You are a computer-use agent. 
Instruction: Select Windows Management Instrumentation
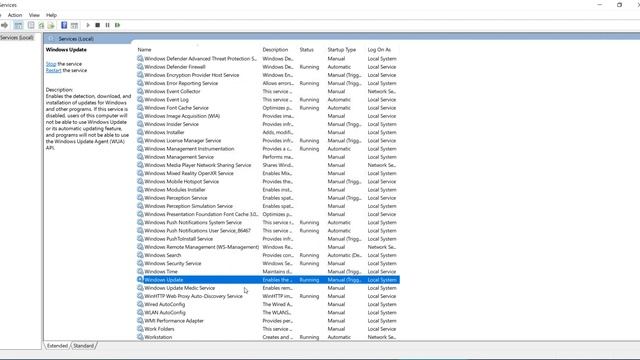coord(189,149)
